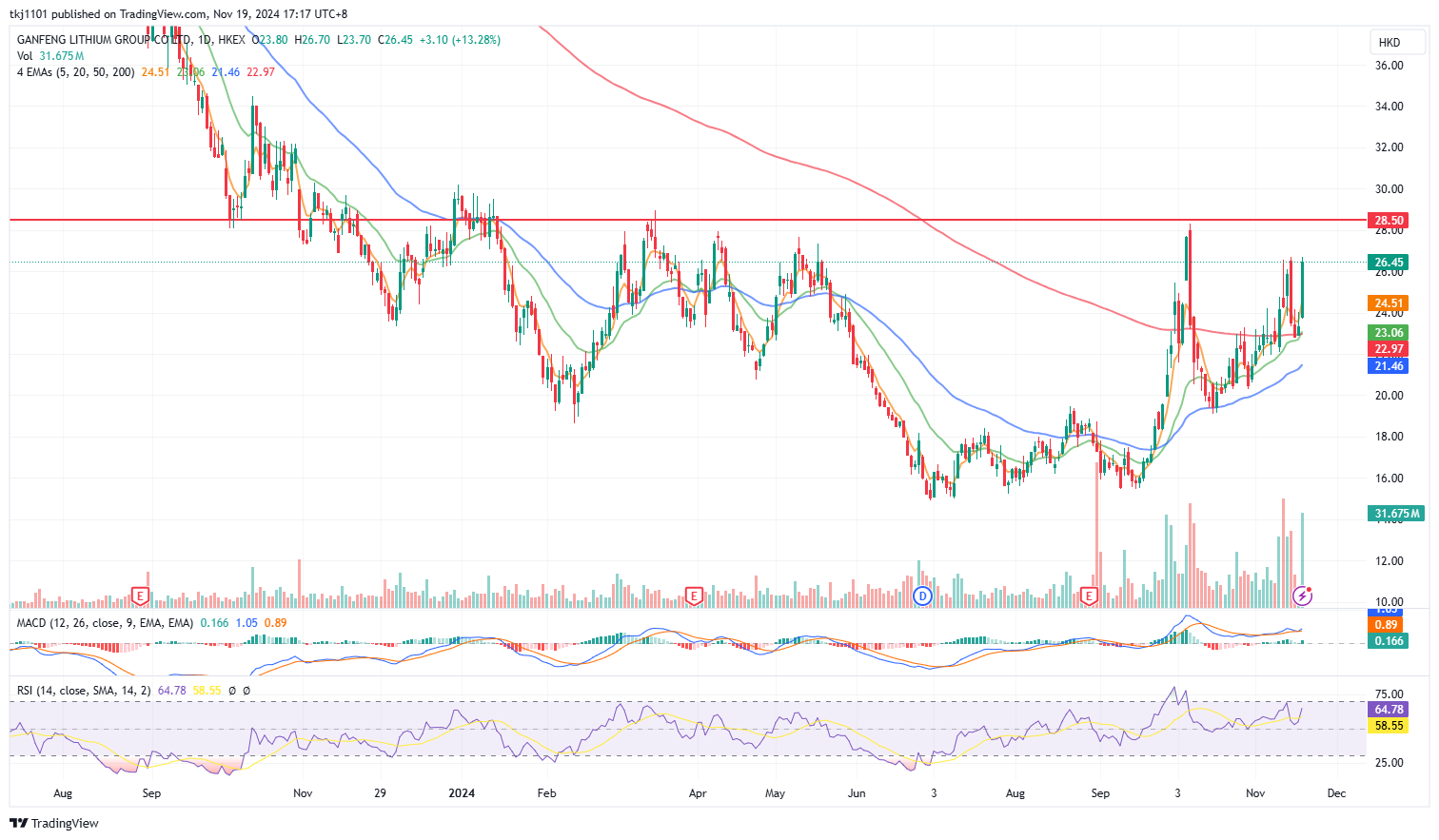
Task: Click the change value +3.10 (+13.28%)
Action: point(460,40)
